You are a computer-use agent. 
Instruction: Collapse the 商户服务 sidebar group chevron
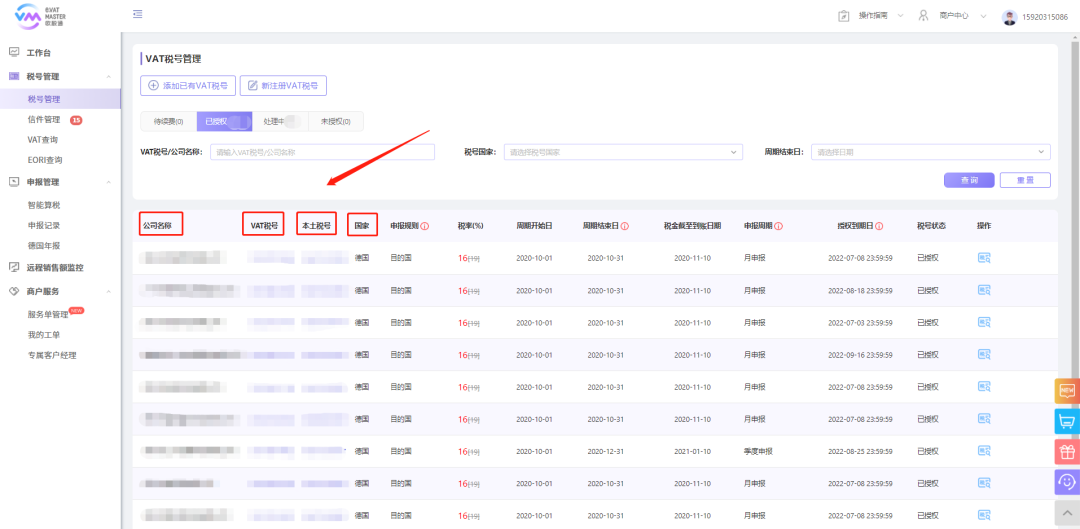tap(108, 291)
